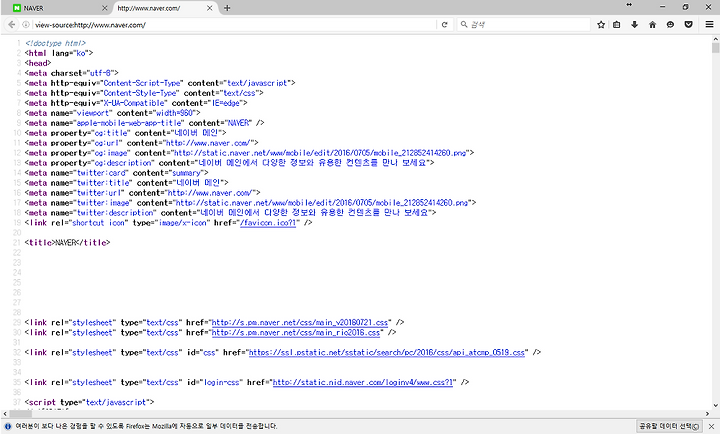Open a new tab with plus button
The image size is (720, 434).
227,8
